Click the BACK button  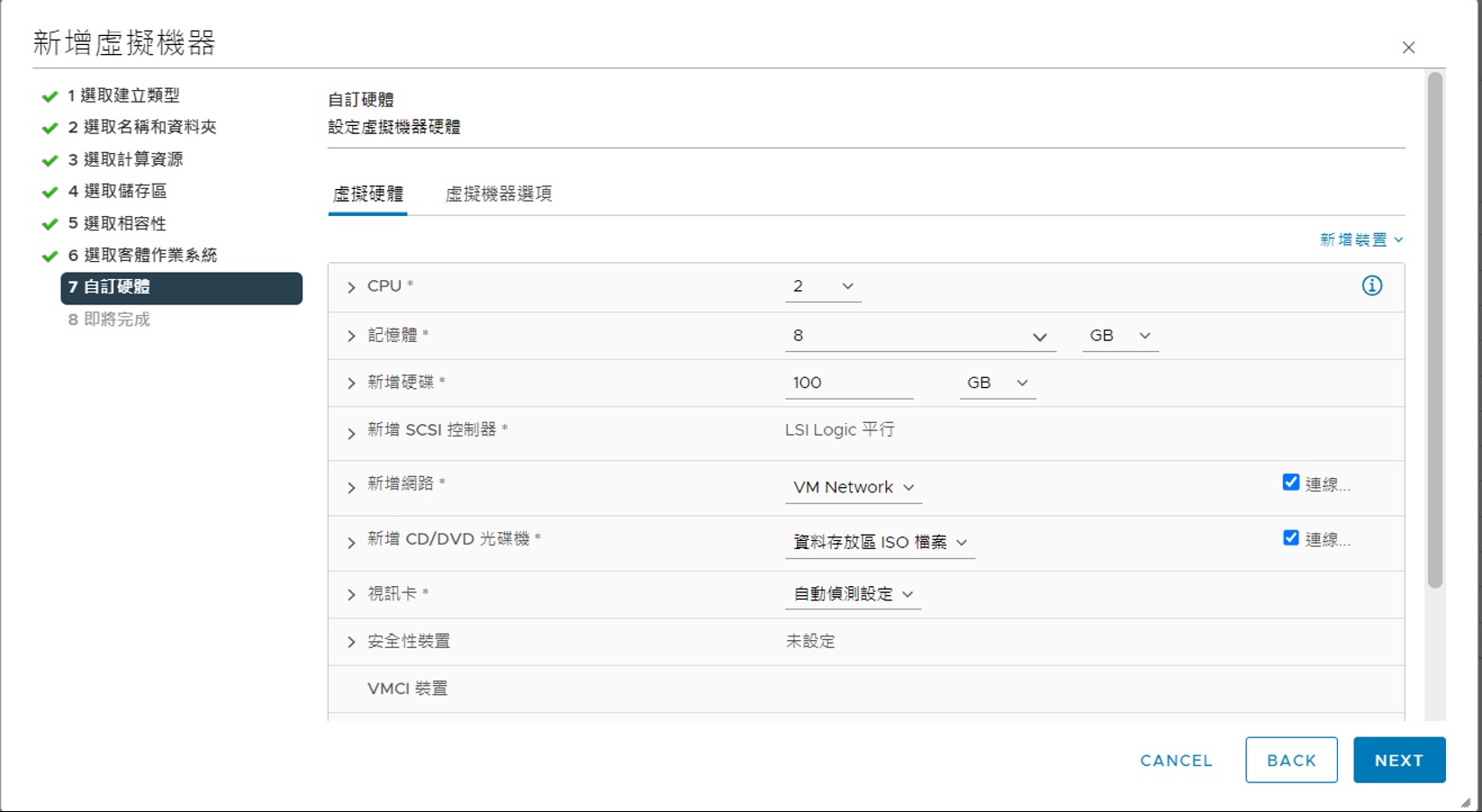(x=1291, y=760)
